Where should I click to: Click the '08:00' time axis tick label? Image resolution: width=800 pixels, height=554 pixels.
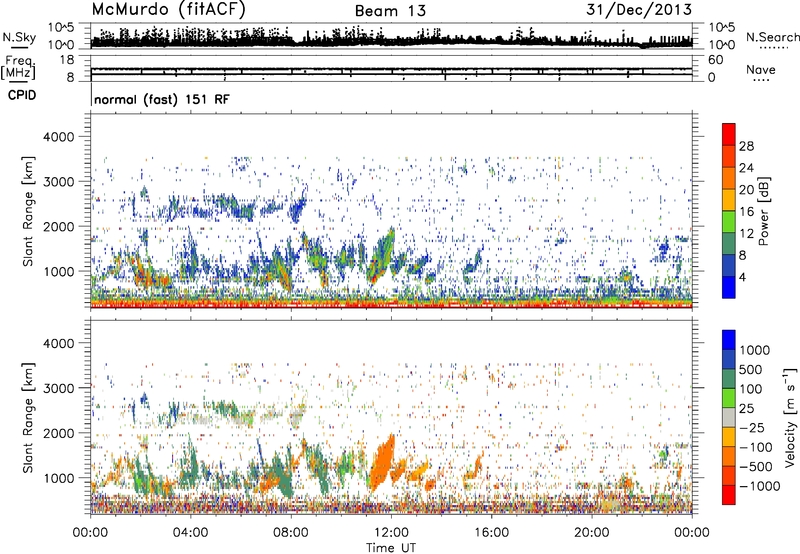[x=291, y=533]
